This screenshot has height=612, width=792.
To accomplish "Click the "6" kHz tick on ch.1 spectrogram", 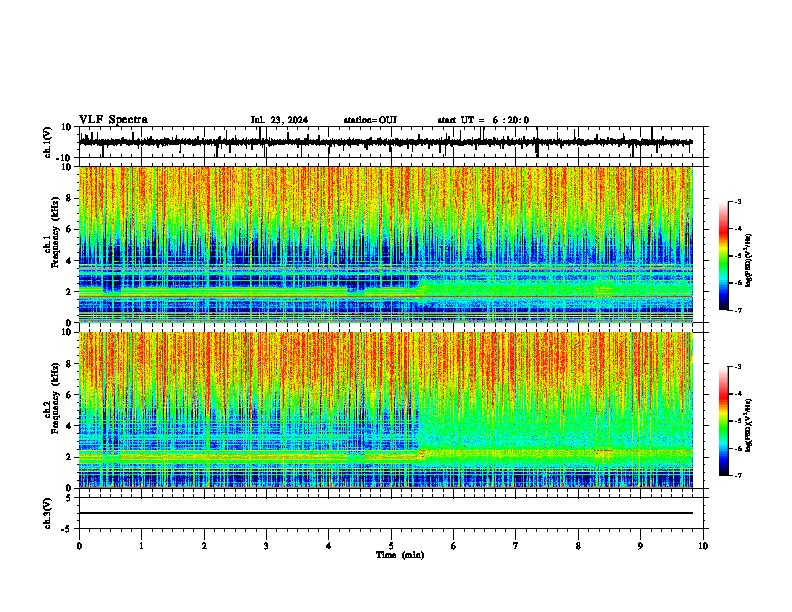I will point(69,229).
